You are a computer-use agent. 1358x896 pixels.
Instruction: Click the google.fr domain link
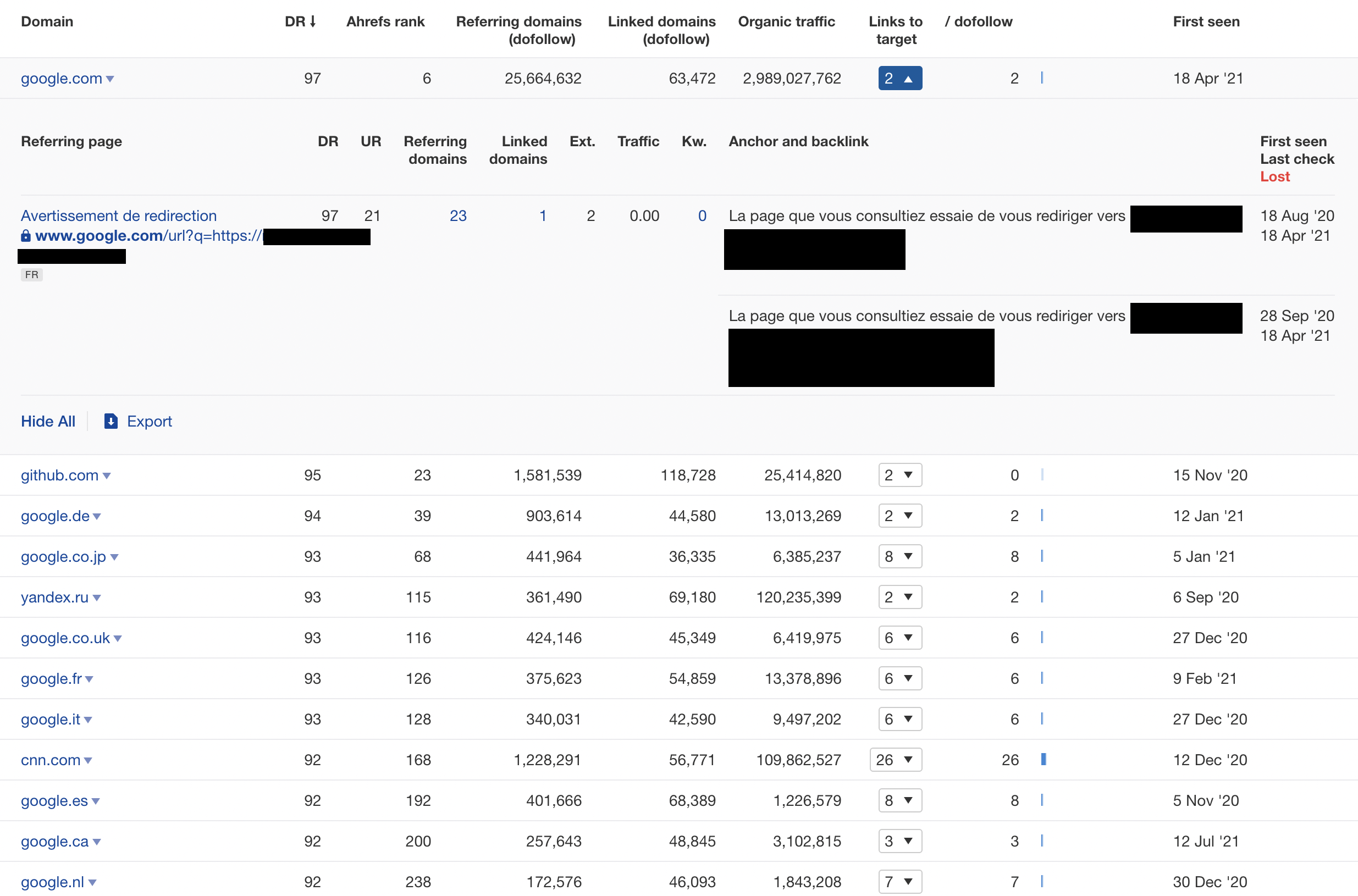click(x=52, y=678)
